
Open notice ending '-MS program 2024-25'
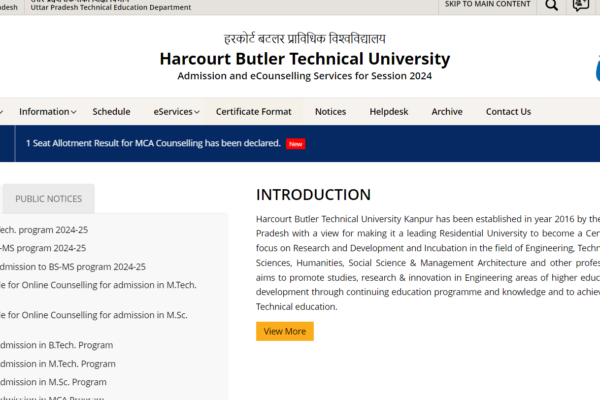click(x=43, y=248)
